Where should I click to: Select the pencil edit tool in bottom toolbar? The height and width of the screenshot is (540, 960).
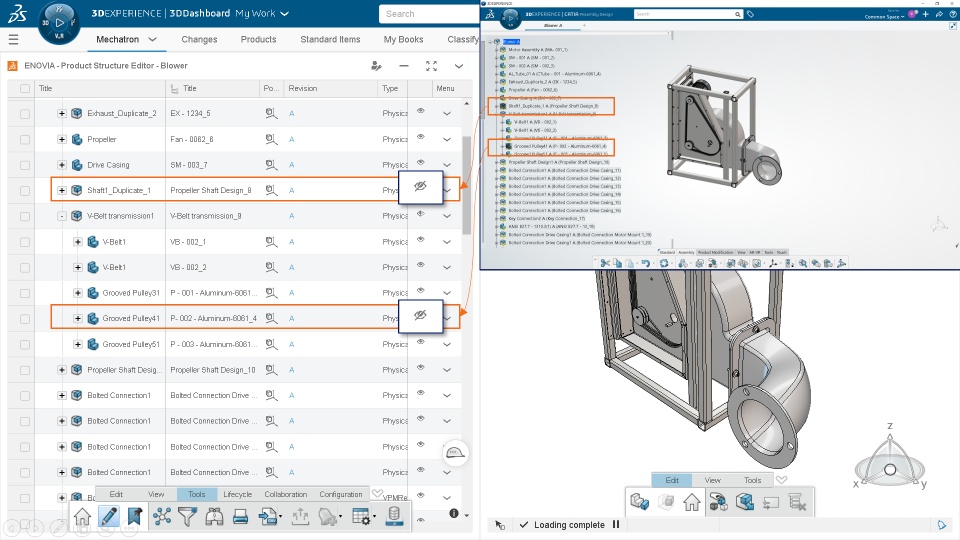(x=108, y=517)
